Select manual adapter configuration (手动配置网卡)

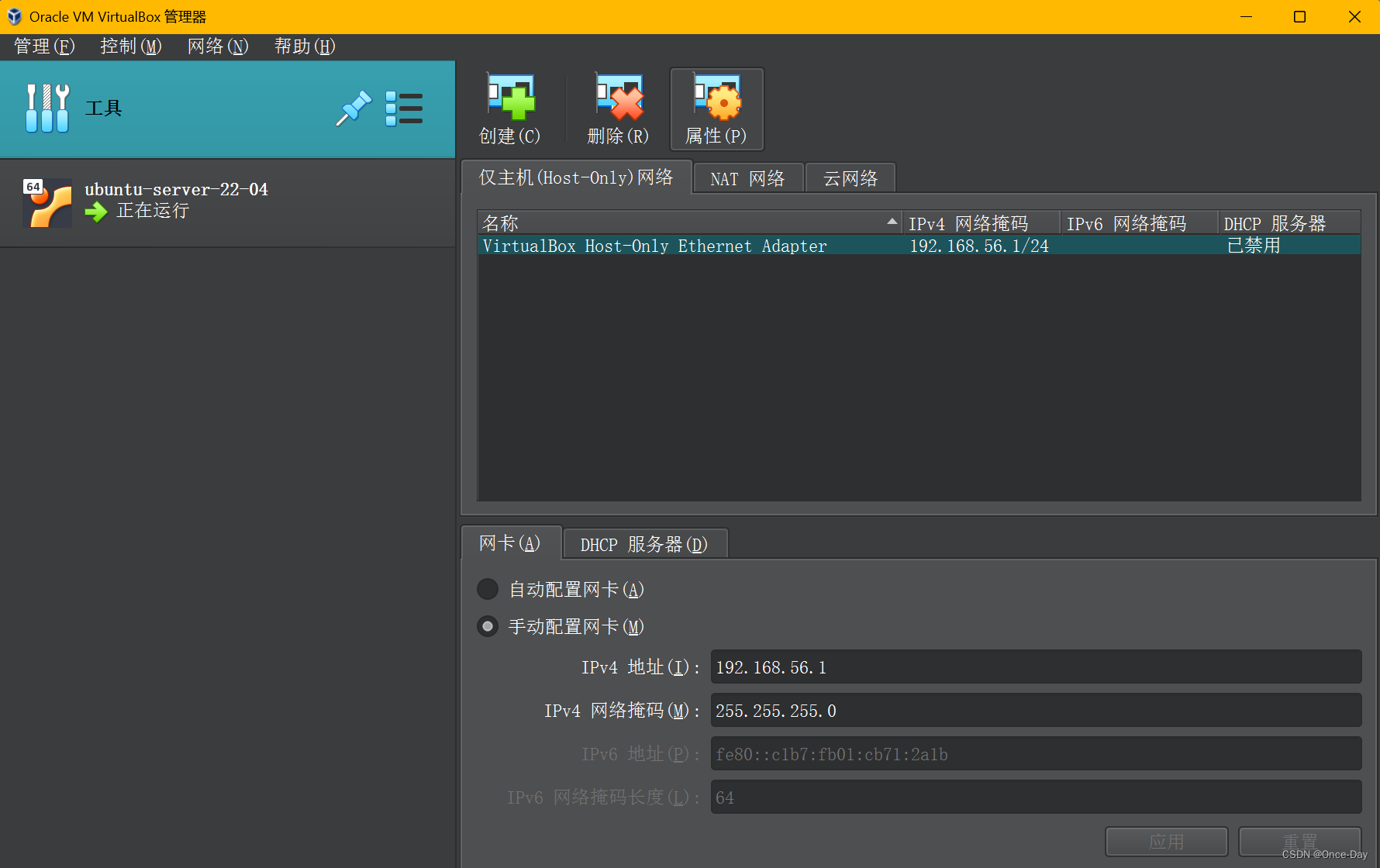[x=488, y=626]
